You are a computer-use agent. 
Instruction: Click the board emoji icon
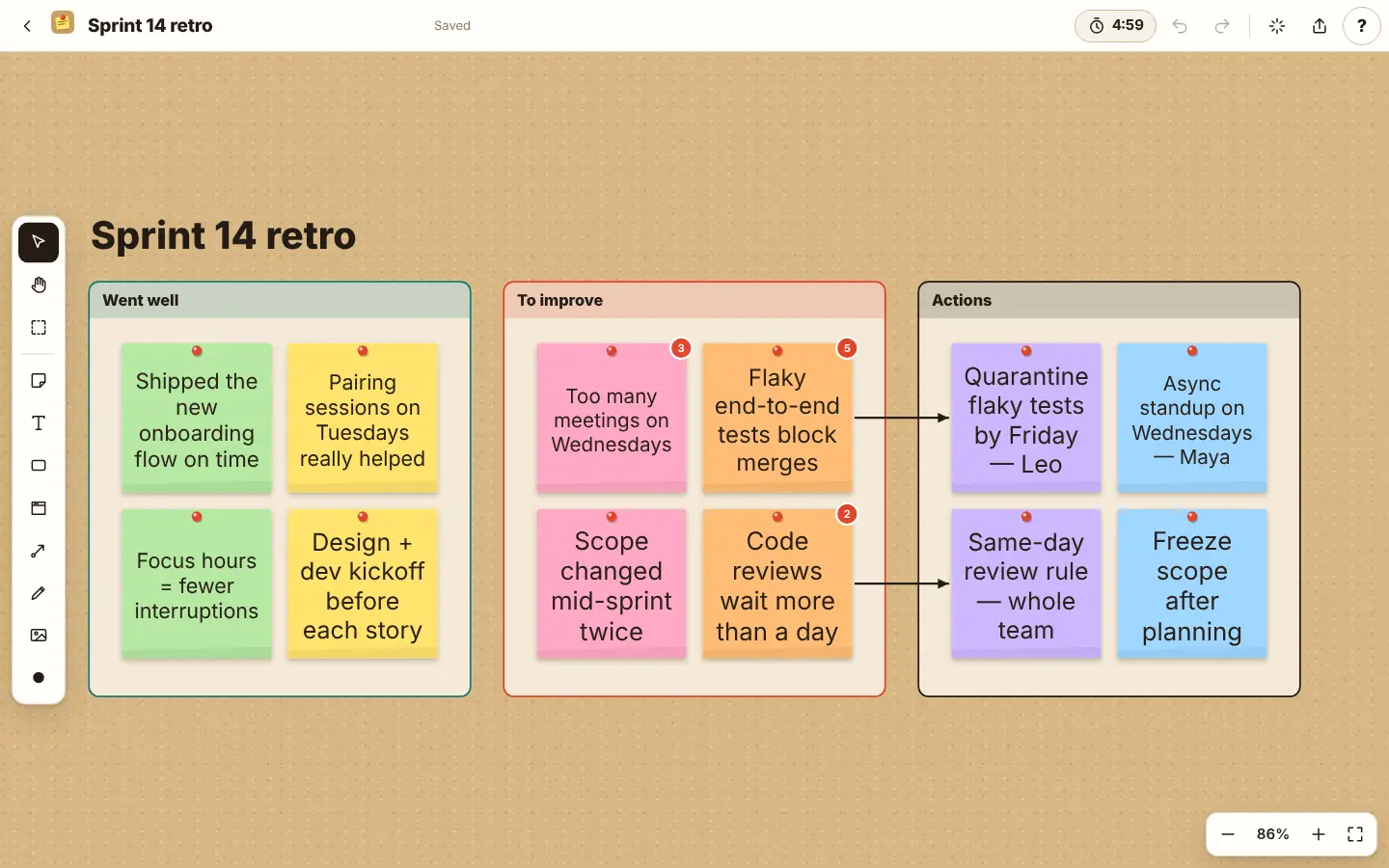pos(63,23)
